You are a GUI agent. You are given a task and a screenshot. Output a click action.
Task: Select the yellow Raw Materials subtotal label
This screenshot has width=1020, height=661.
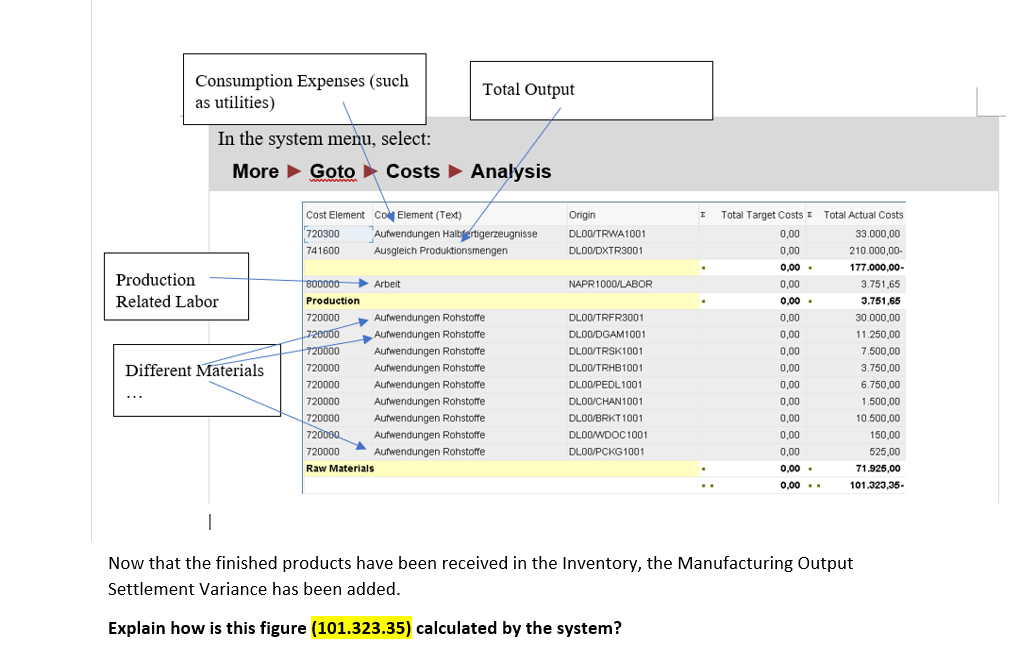point(340,468)
